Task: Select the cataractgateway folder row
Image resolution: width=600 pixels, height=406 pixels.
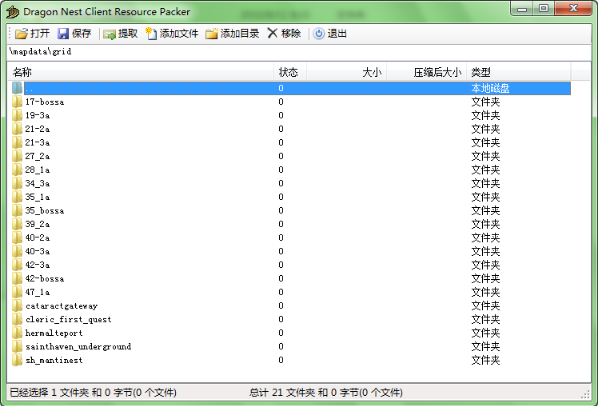Action: click(x=291, y=306)
